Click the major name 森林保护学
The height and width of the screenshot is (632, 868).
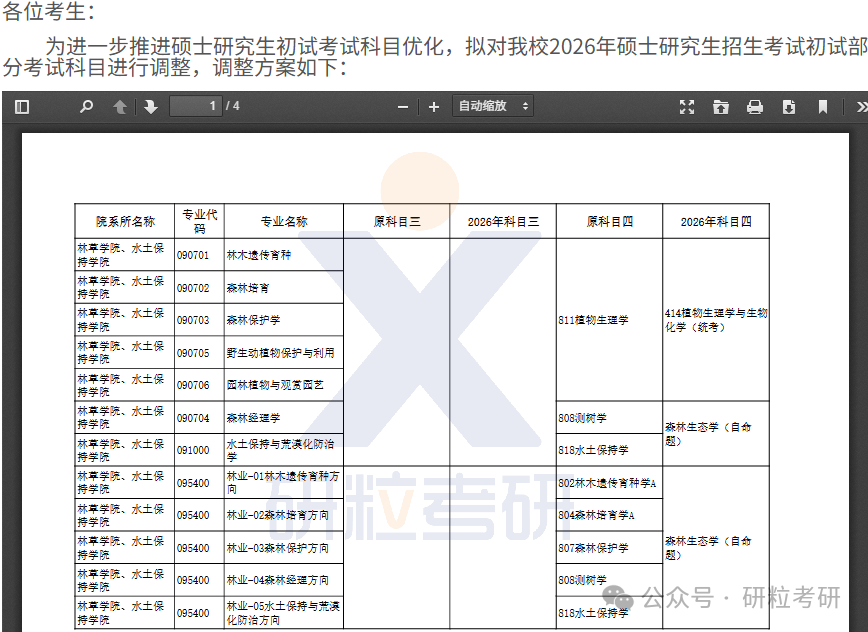[x=253, y=320]
